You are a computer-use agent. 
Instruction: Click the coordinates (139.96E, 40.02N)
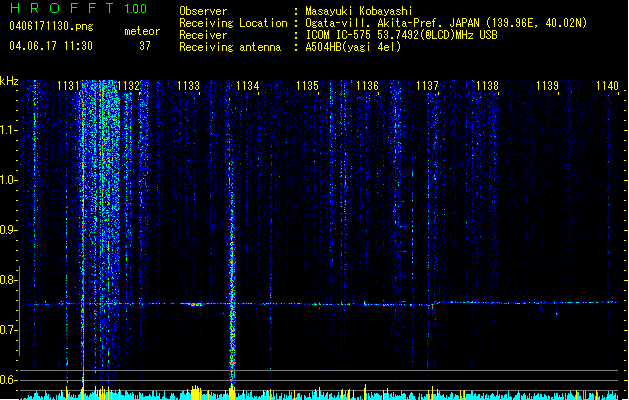click(537, 23)
